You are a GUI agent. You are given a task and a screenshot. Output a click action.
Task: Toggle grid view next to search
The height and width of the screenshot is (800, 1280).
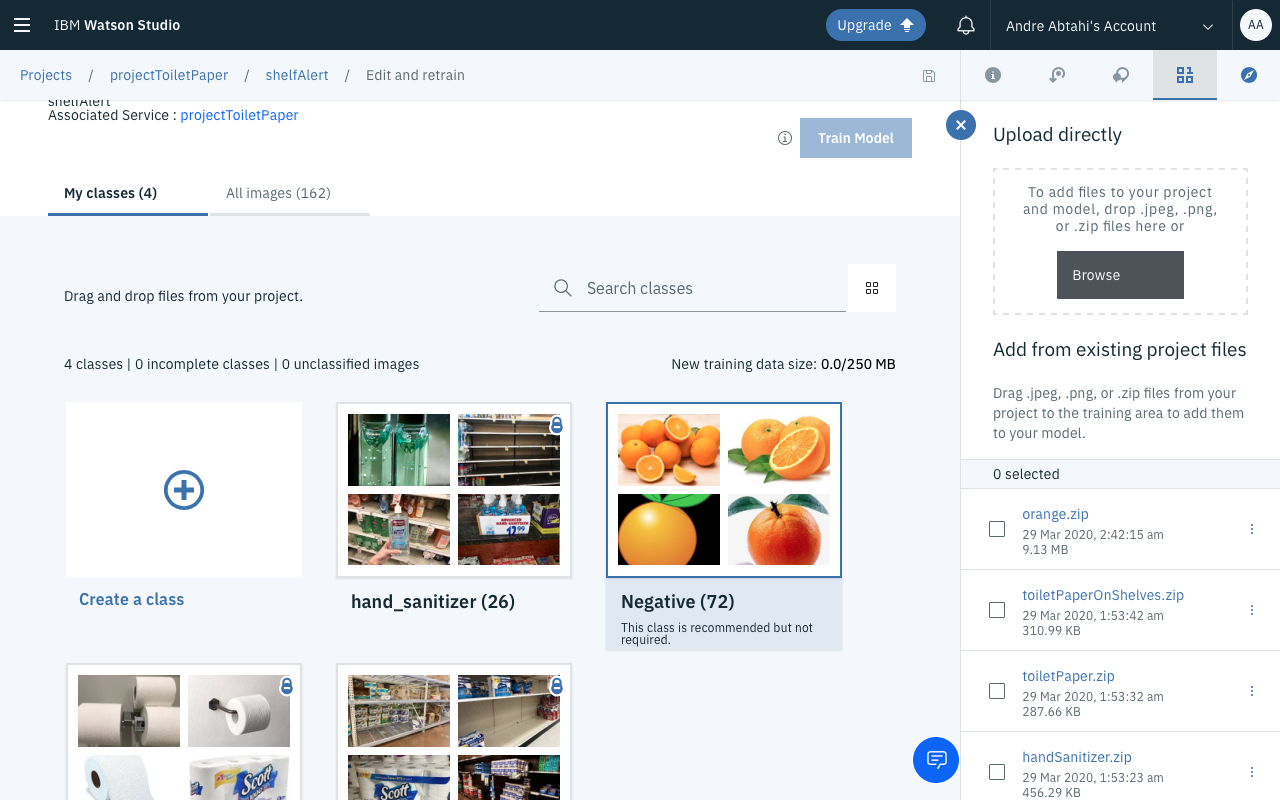tap(872, 288)
